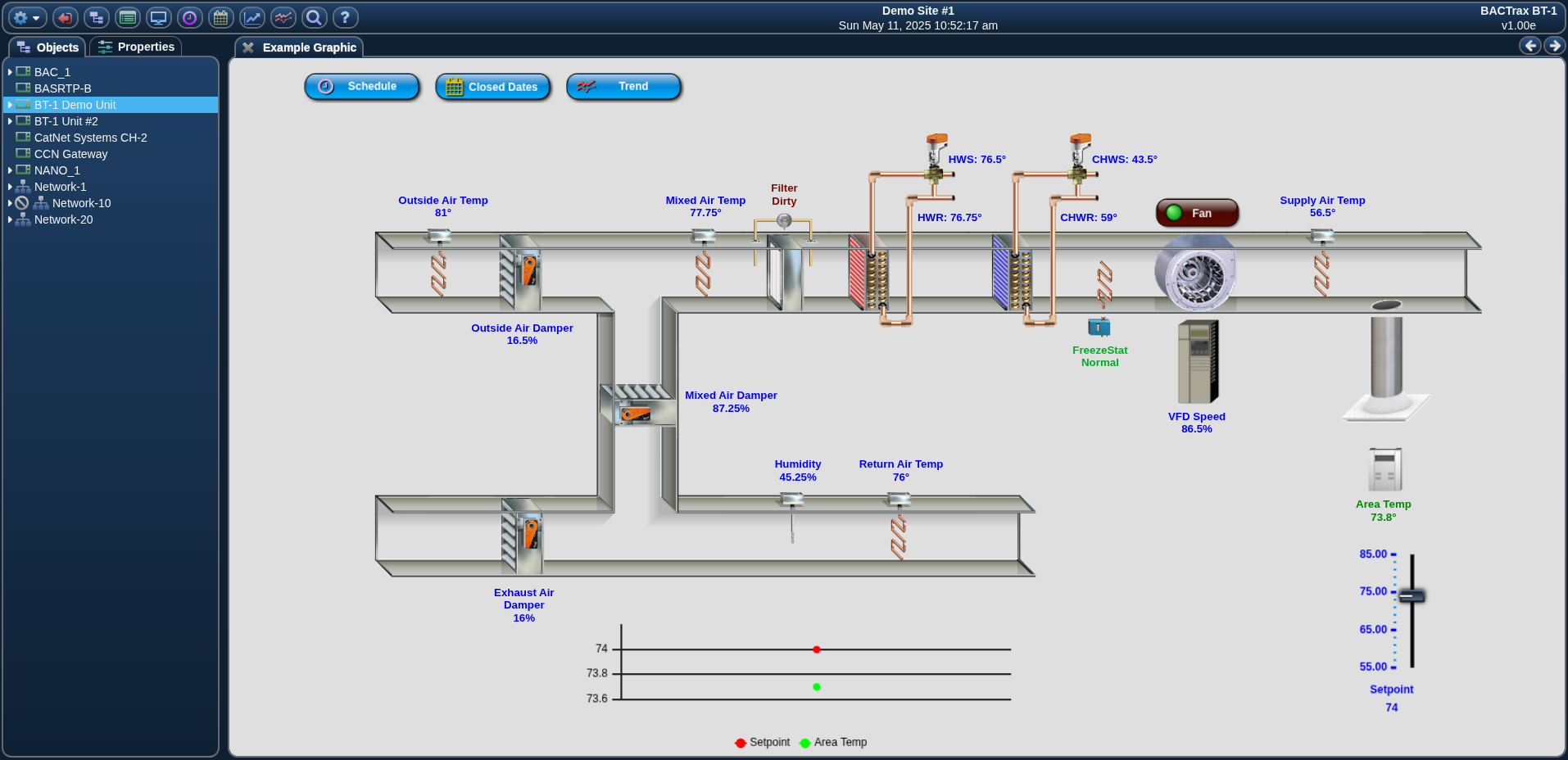This screenshot has width=1568, height=760.
Task: Click the Trend button
Action: coord(623,86)
